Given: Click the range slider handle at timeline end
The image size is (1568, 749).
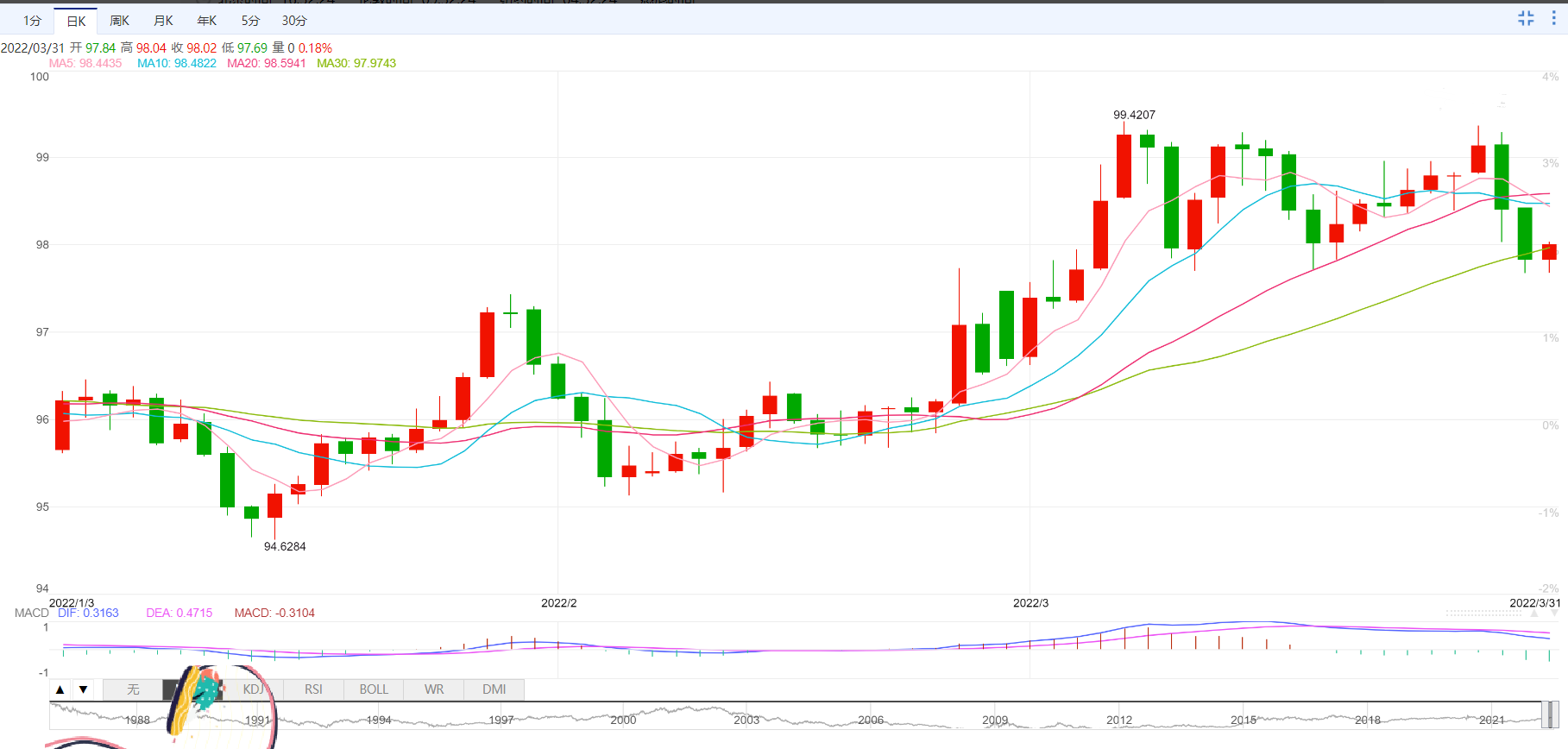Looking at the screenshot, I should (x=1550, y=714).
